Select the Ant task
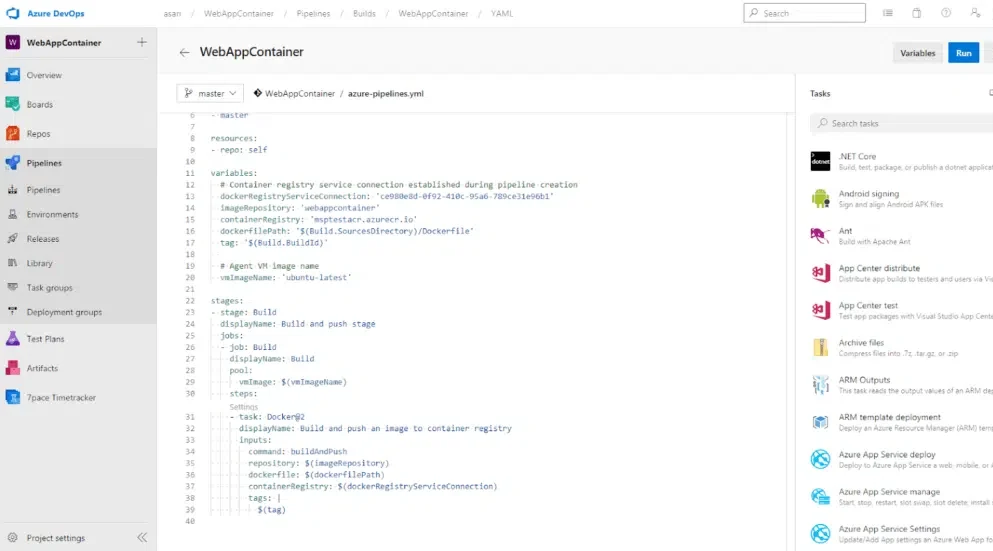This screenshot has height=551, width=993. [x=901, y=236]
